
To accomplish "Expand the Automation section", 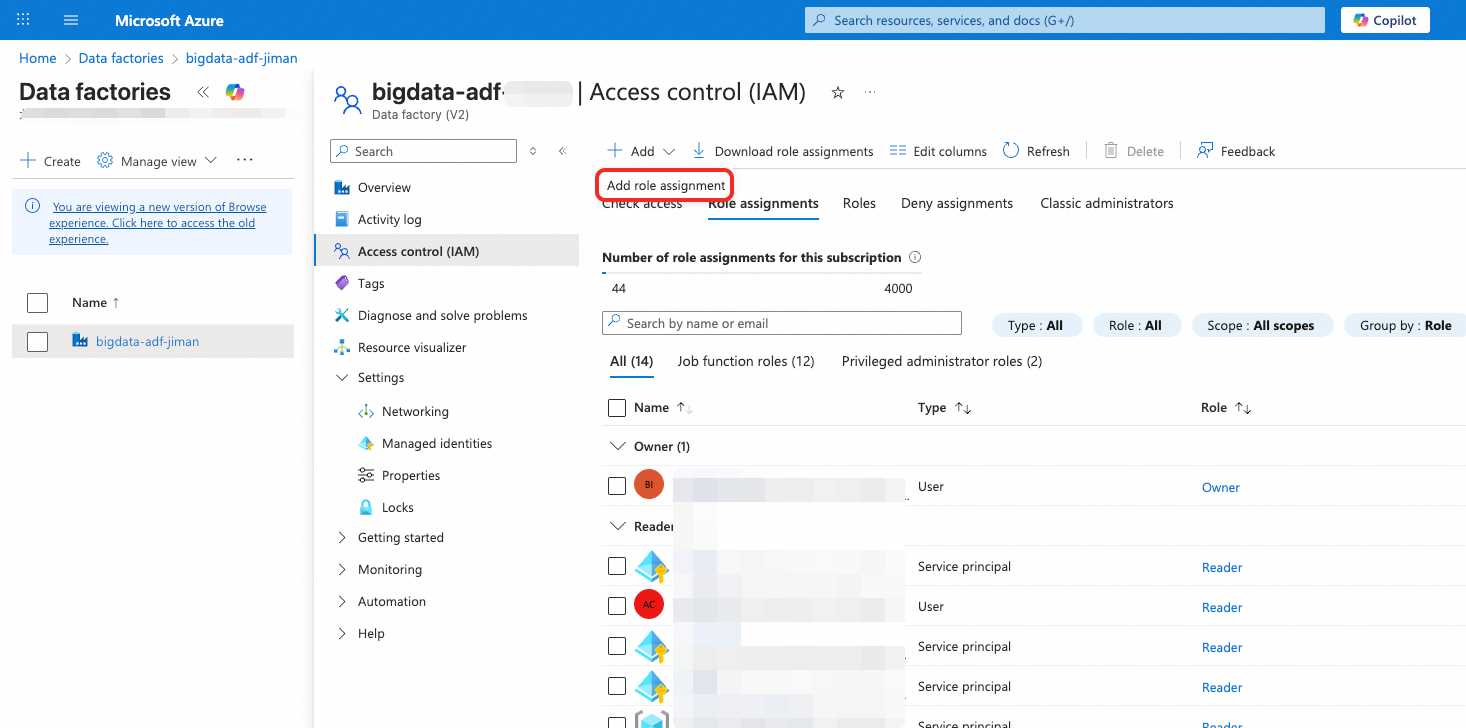I will (343, 602).
